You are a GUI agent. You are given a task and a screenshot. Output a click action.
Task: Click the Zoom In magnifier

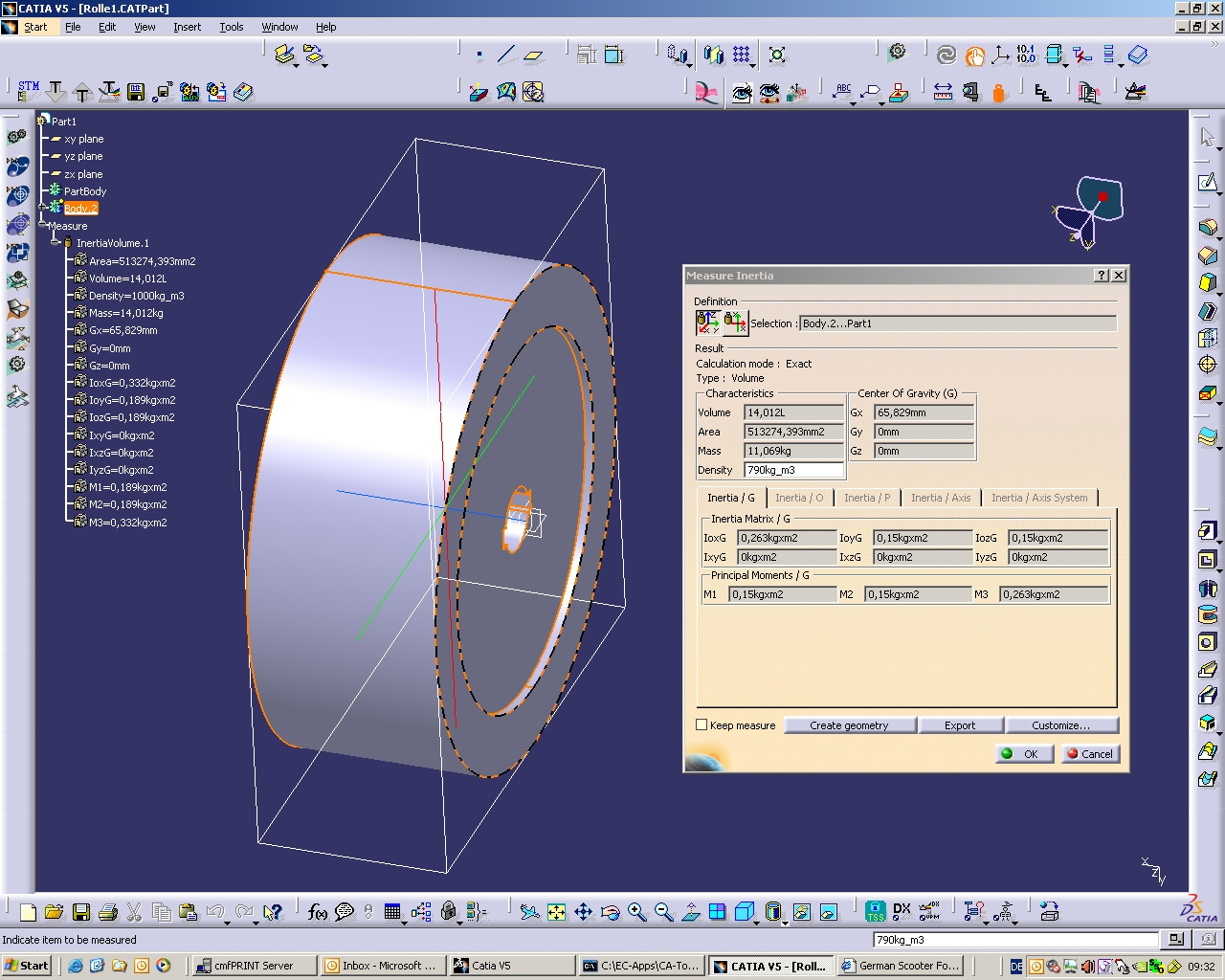tap(637, 912)
